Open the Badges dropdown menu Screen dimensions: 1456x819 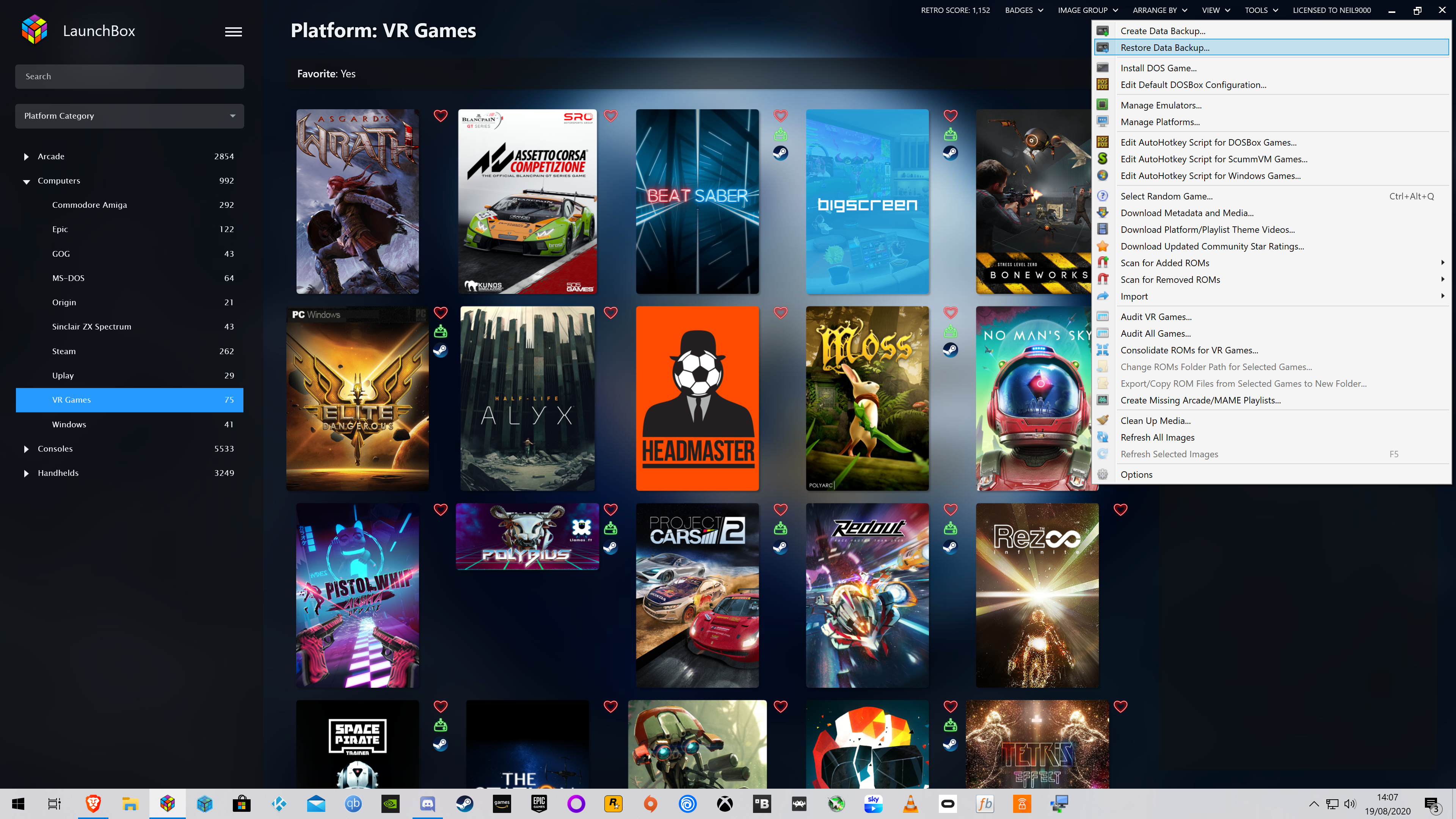[x=1024, y=10]
